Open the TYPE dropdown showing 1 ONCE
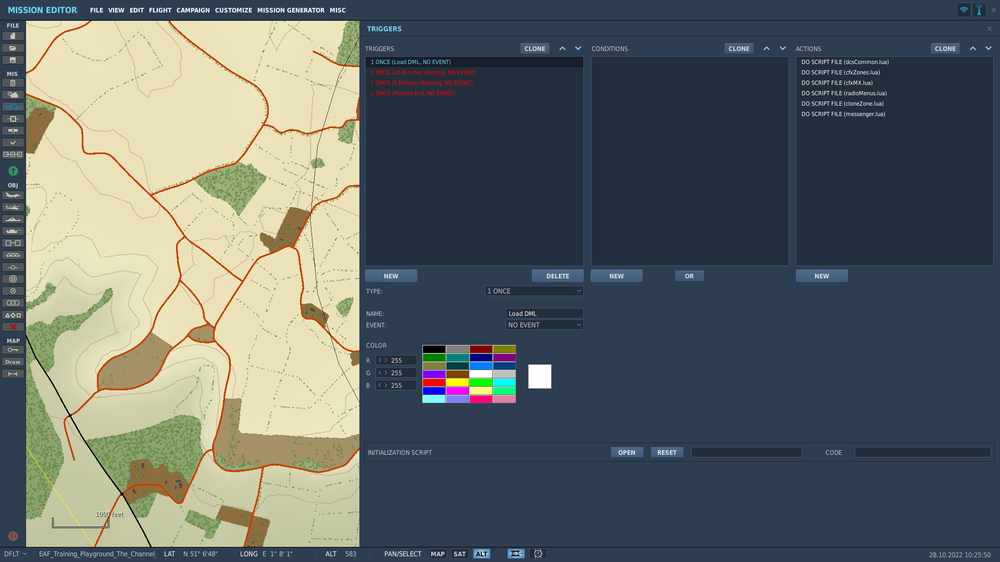The image size is (1000, 562). point(533,291)
